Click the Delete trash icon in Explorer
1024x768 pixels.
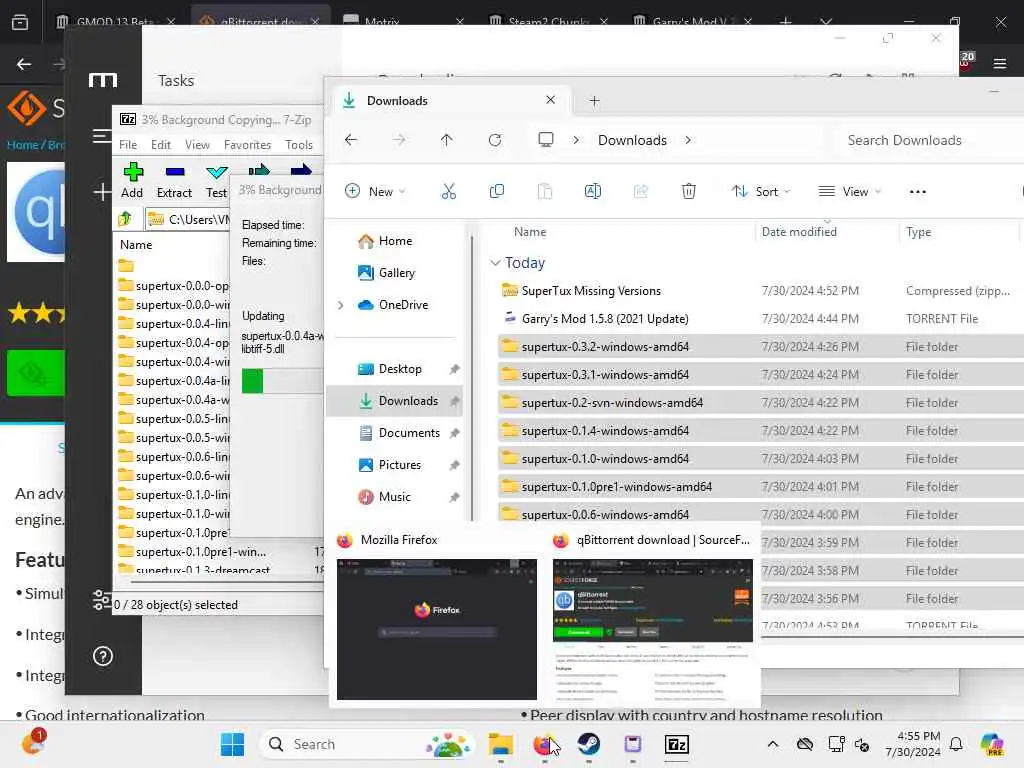[x=688, y=191]
